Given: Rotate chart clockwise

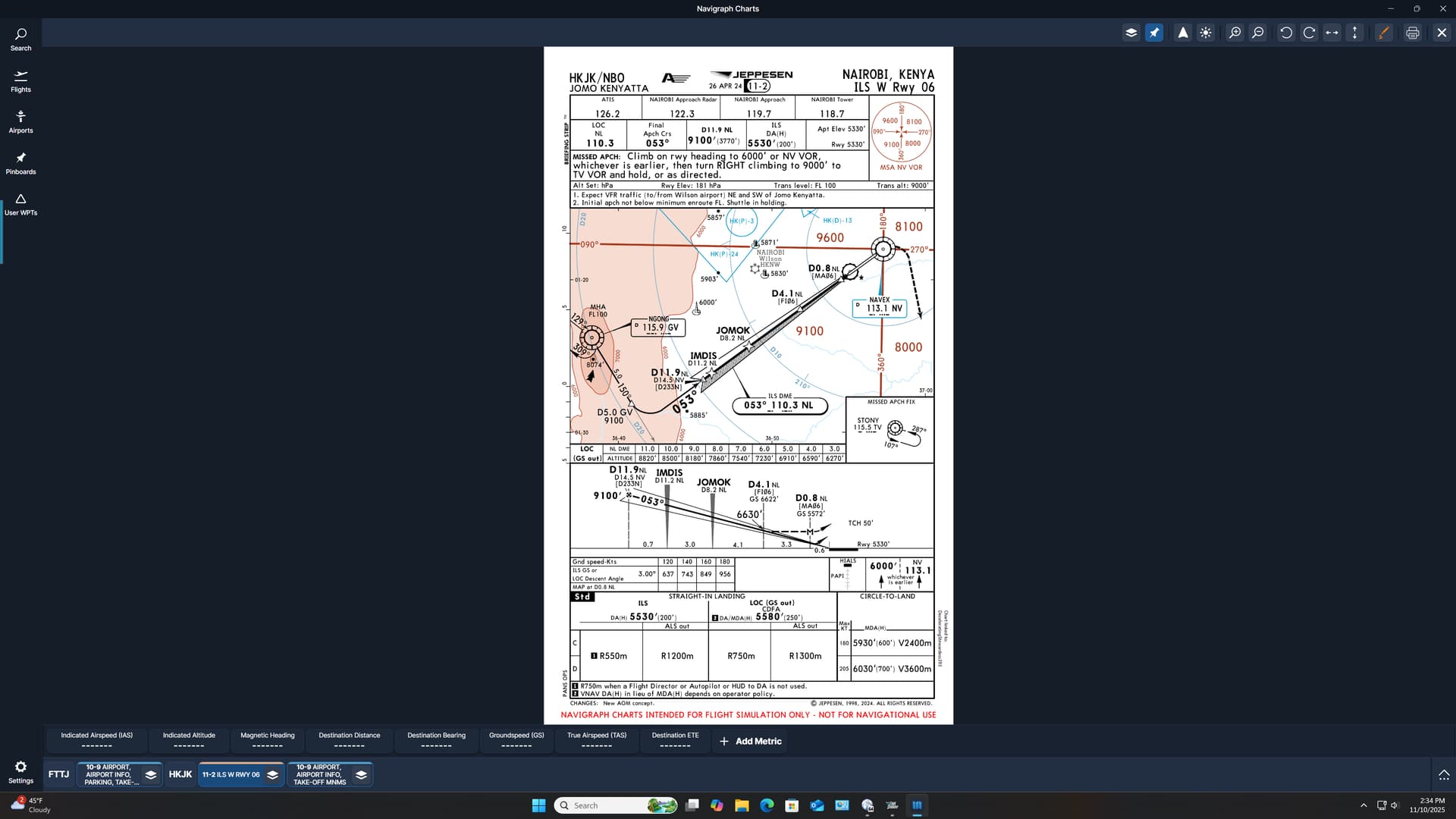Looking at the screenshot, I should pyautogui.click(x=1309, y=33).
